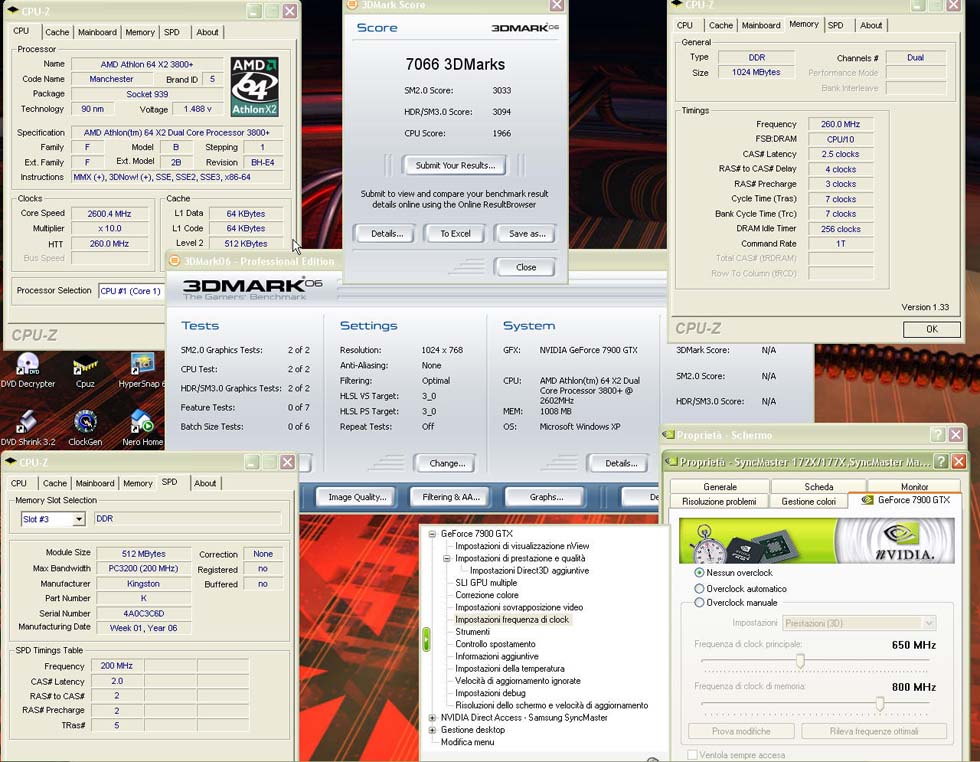Open Nero Home desktop shortcut
The image size is (980, 762).
pos(142,428)
